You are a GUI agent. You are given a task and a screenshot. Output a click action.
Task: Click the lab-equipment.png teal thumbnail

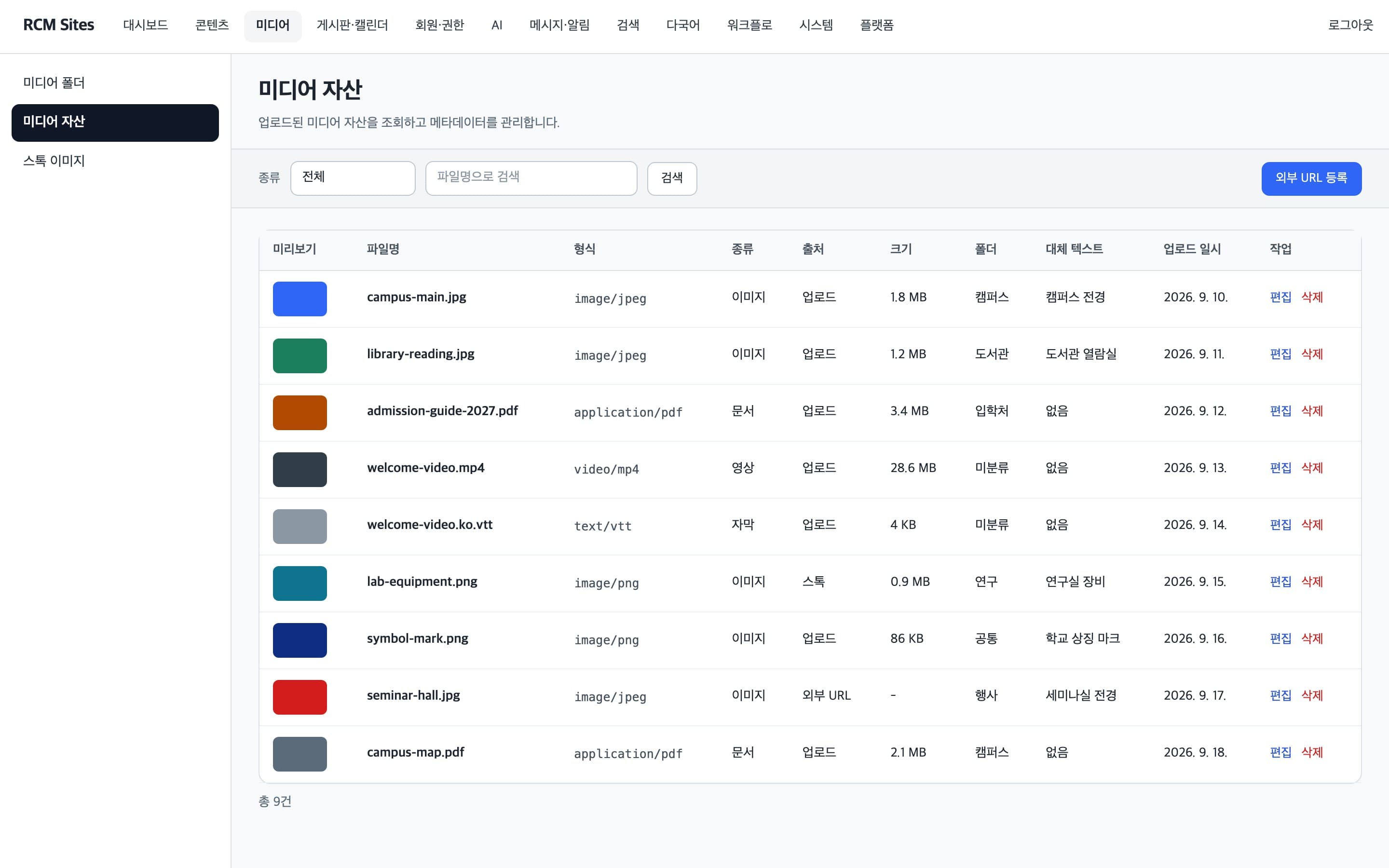[300, 583]
